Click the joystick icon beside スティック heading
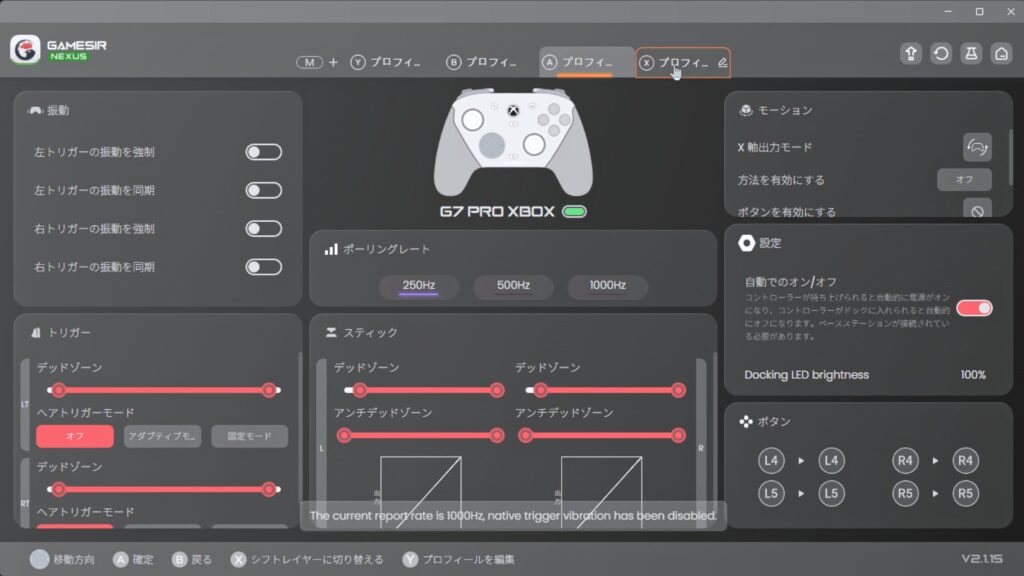 pyautogui.click(x=331, y=332)
